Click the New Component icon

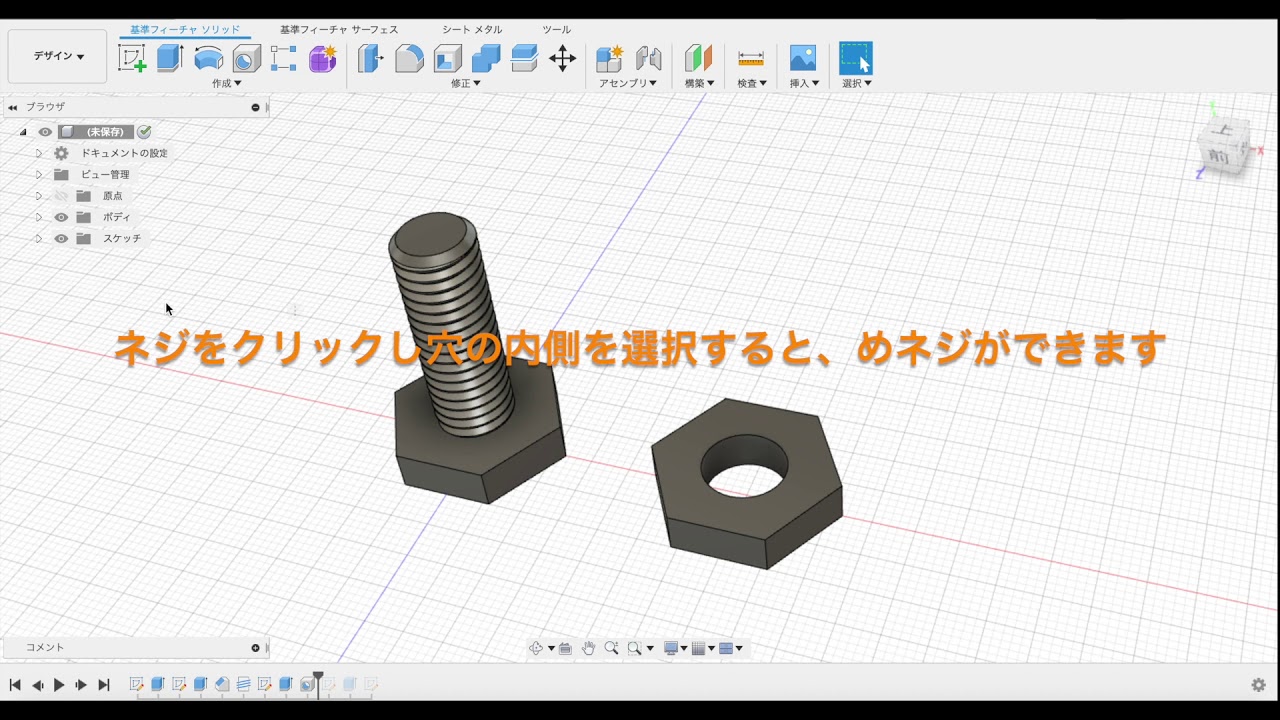click(610, 58)
